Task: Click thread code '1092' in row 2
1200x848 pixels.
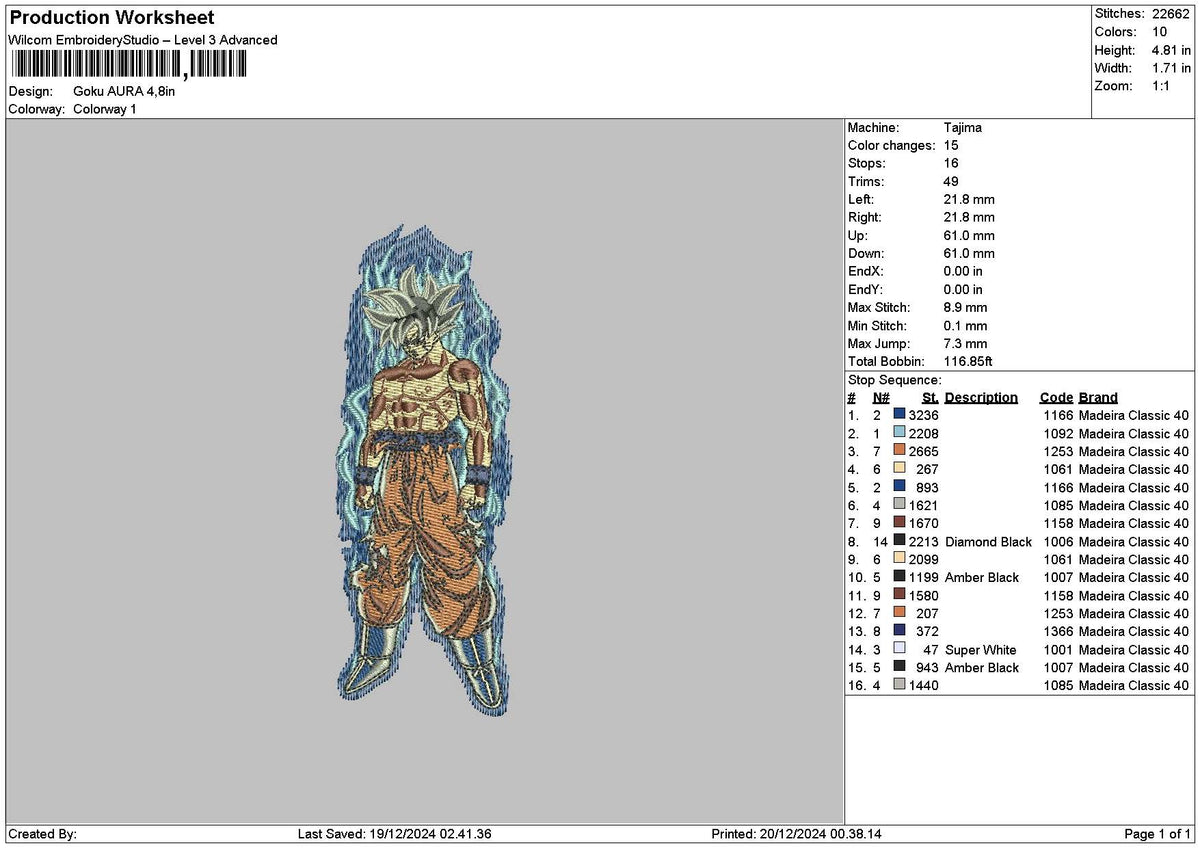Action: 1059,433
